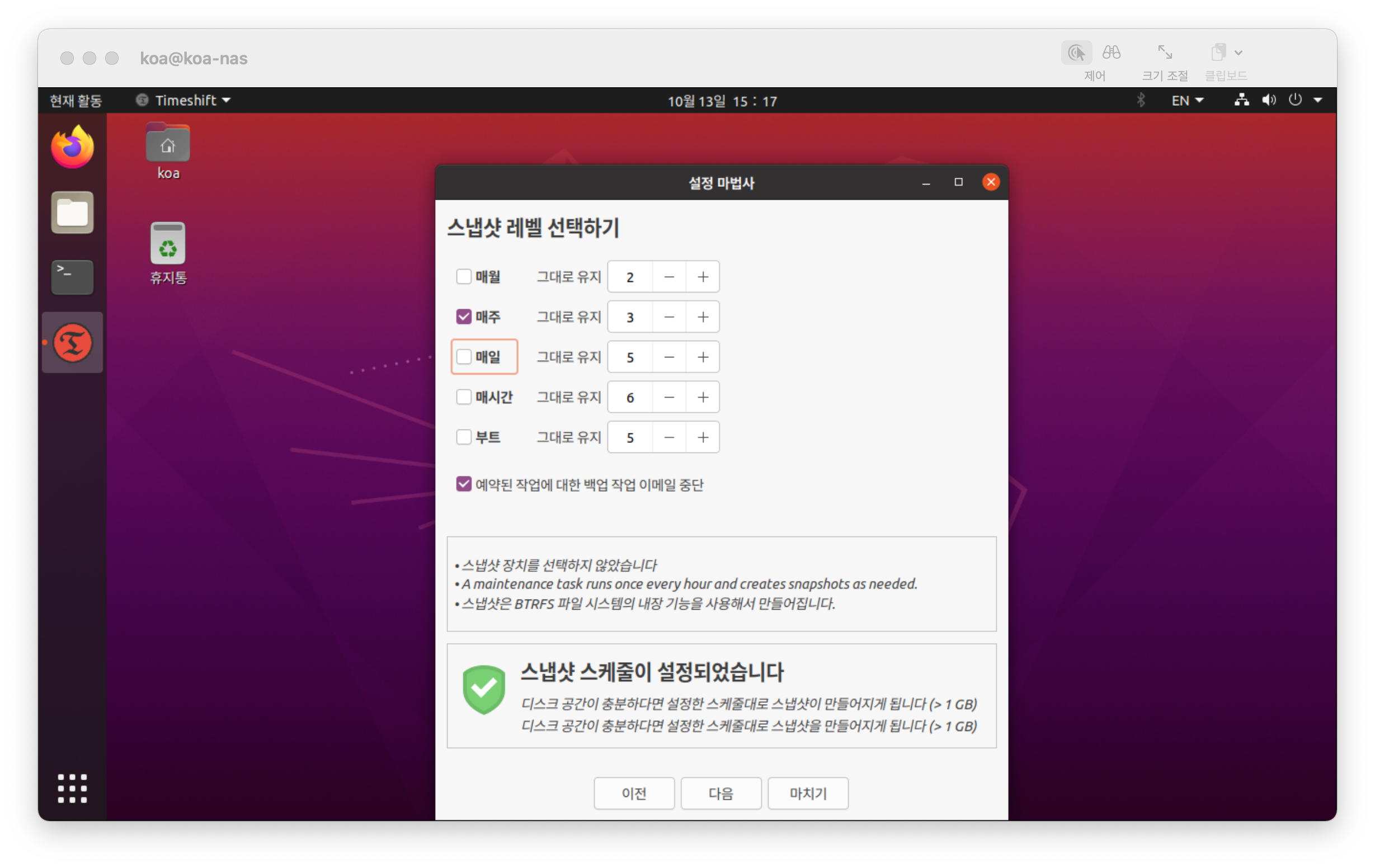Click the volume speaker icon

pos(1268,101)
